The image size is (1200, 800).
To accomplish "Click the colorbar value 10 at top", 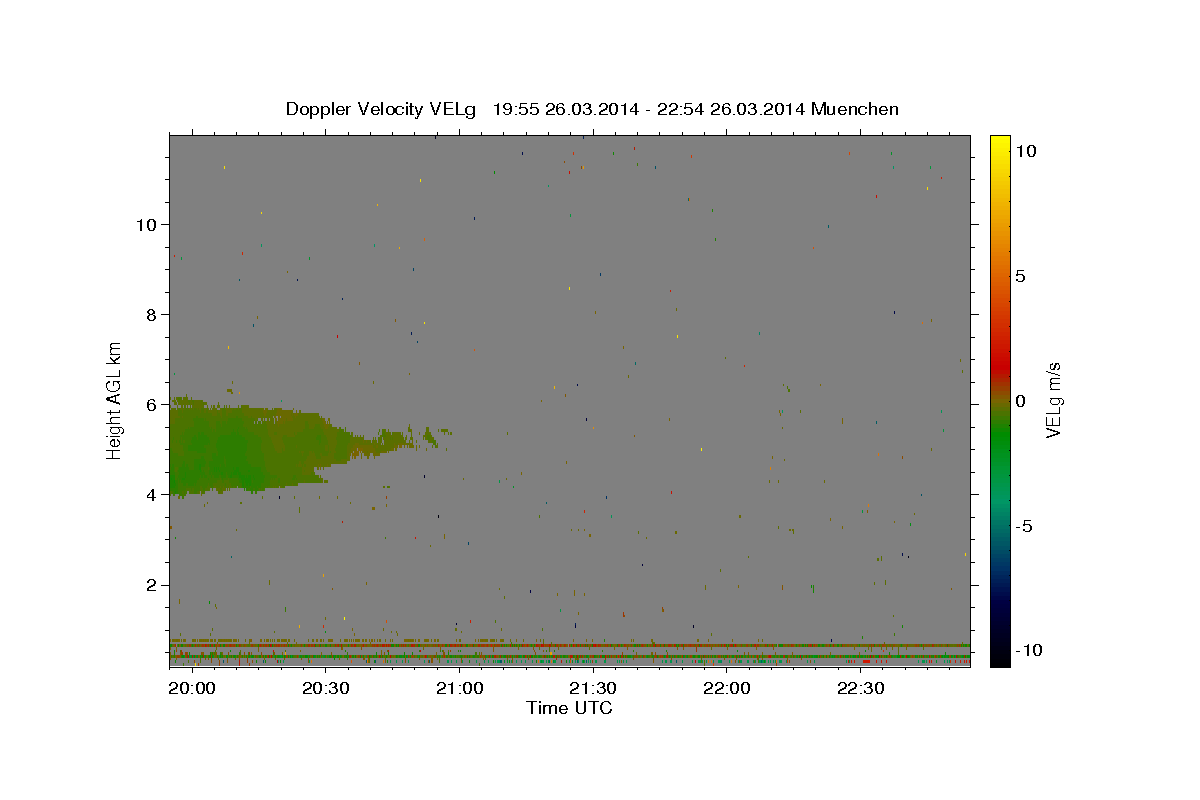I will [1025, 151].
